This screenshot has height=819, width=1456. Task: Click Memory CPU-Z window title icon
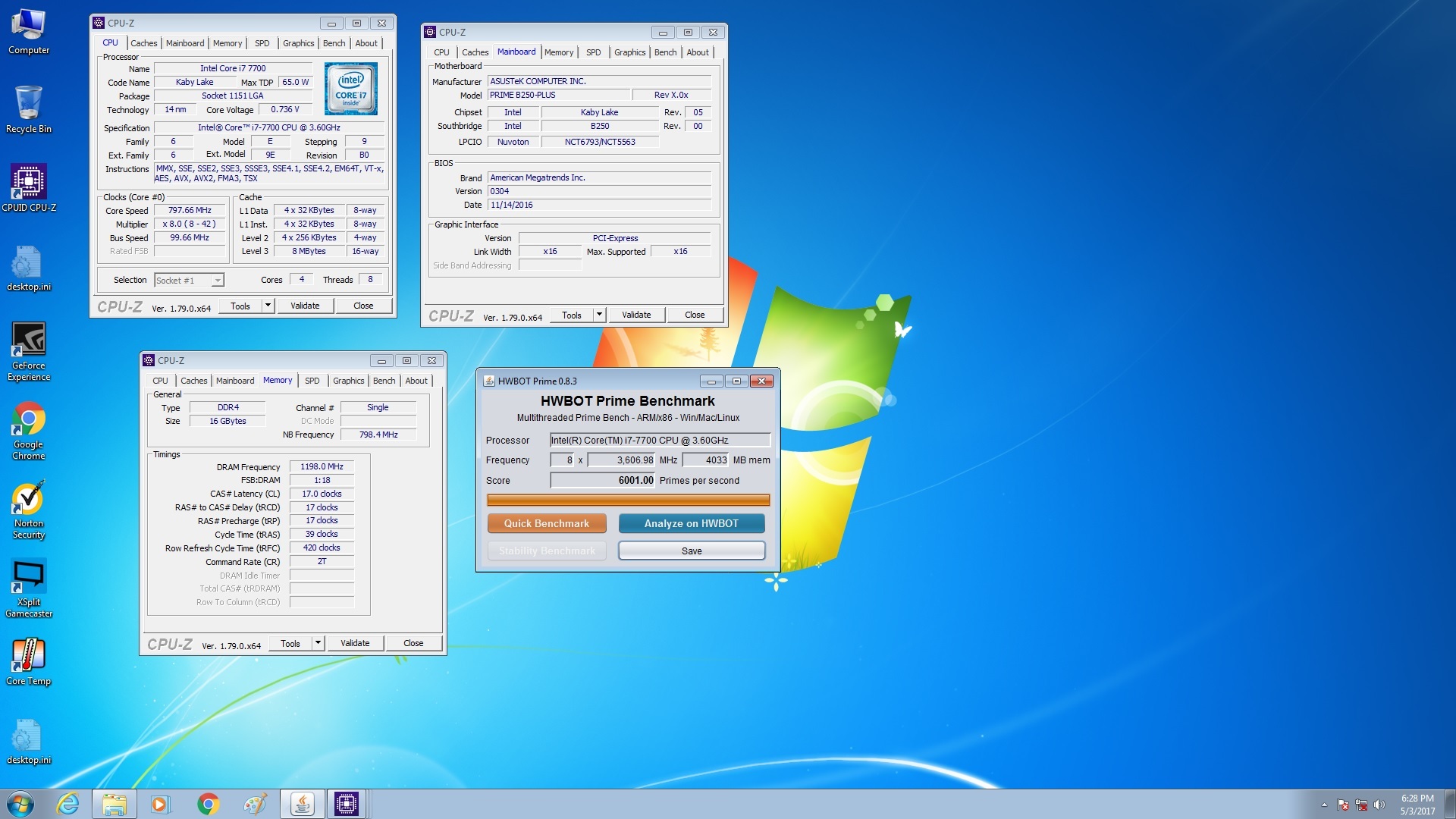pos(149,360)
